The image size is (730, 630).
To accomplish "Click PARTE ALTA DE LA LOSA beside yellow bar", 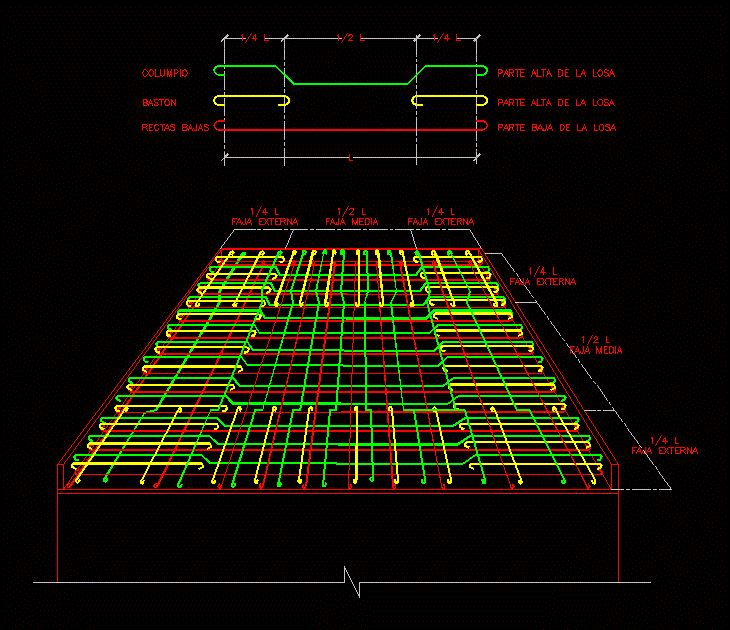I will 556,102.
